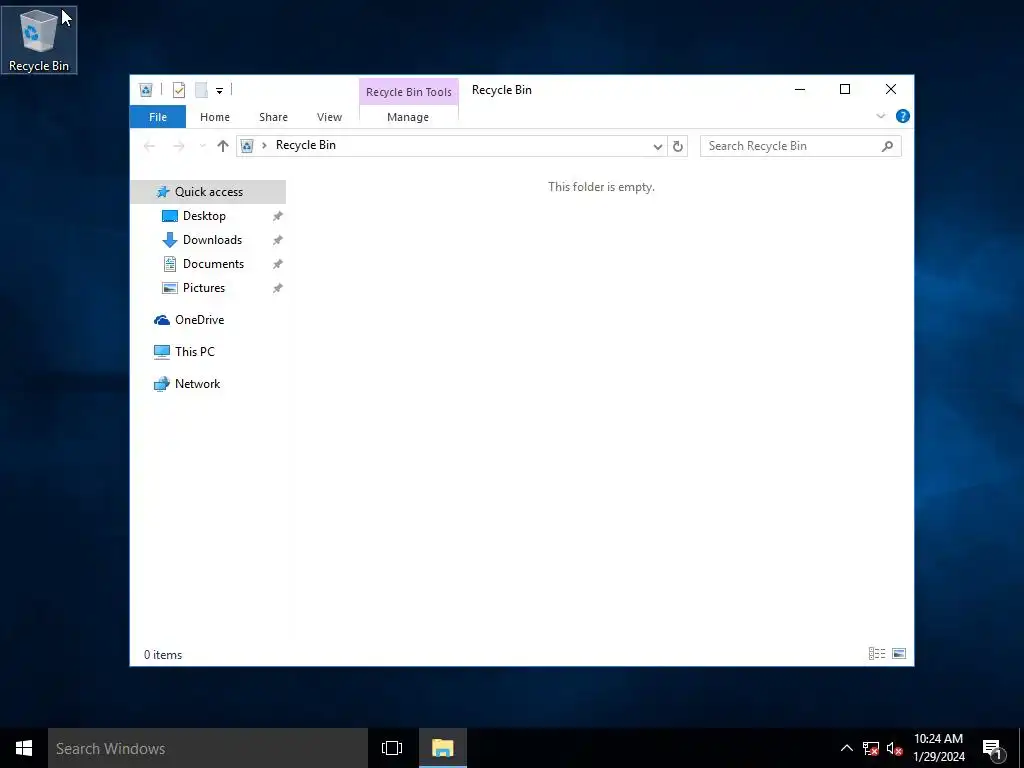Viewport: 1024px width, 768px height.
Task: Open Help with the question mark icon
Action: pos(903,116)
